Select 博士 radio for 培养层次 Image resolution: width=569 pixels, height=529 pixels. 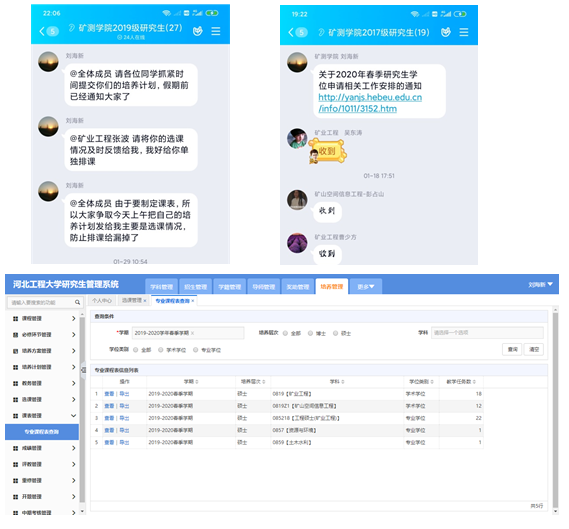[310, 333]
